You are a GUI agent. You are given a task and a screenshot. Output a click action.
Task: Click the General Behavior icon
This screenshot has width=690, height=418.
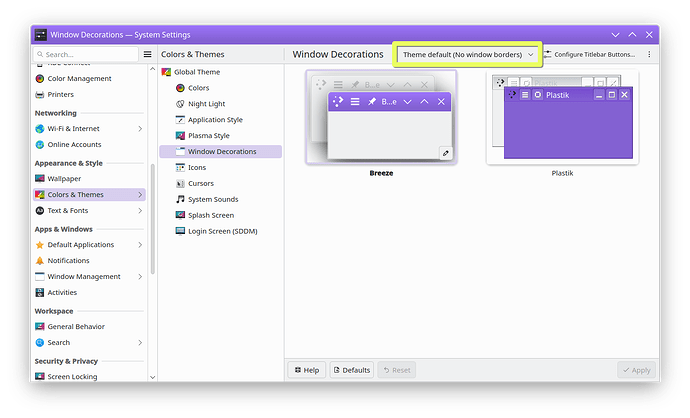tap(40, 326)
